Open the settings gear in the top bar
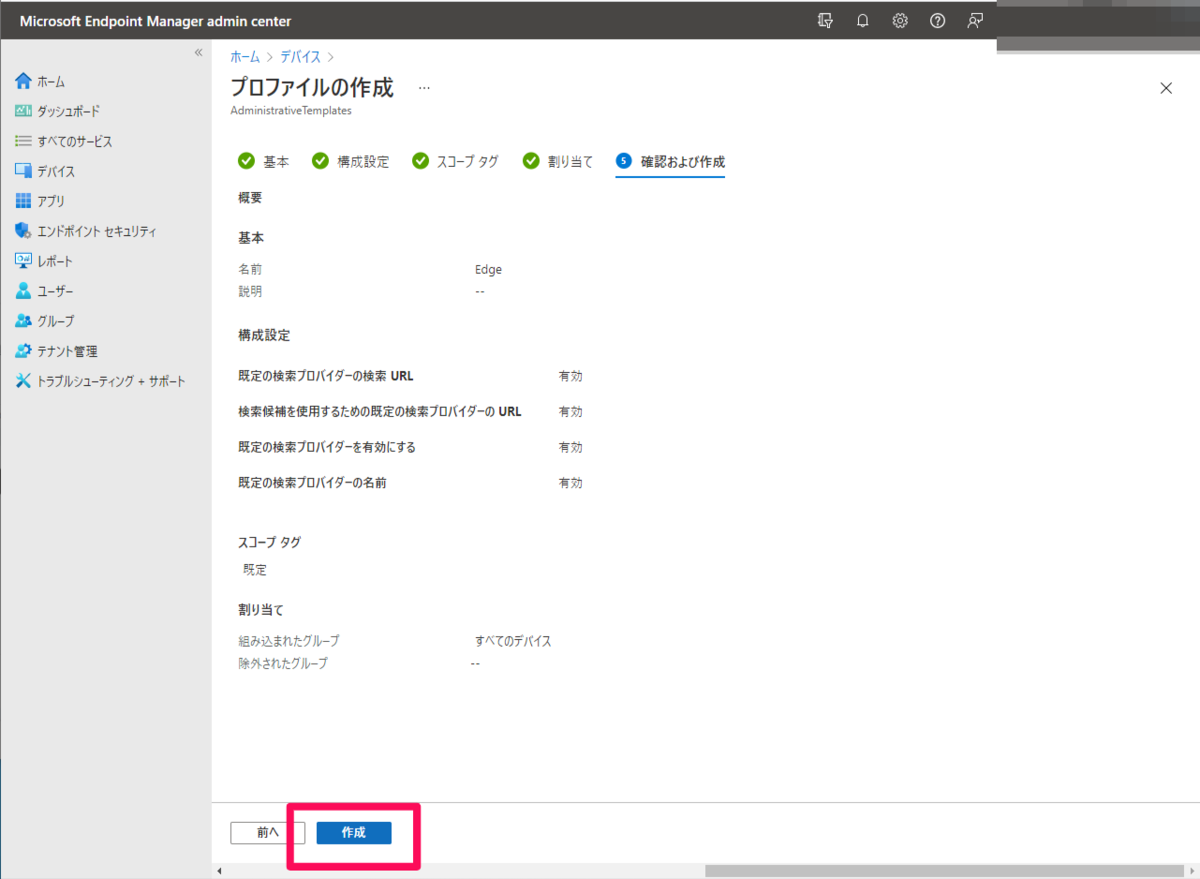Screen dimensions: 1200x879 (x=899, y=20)
